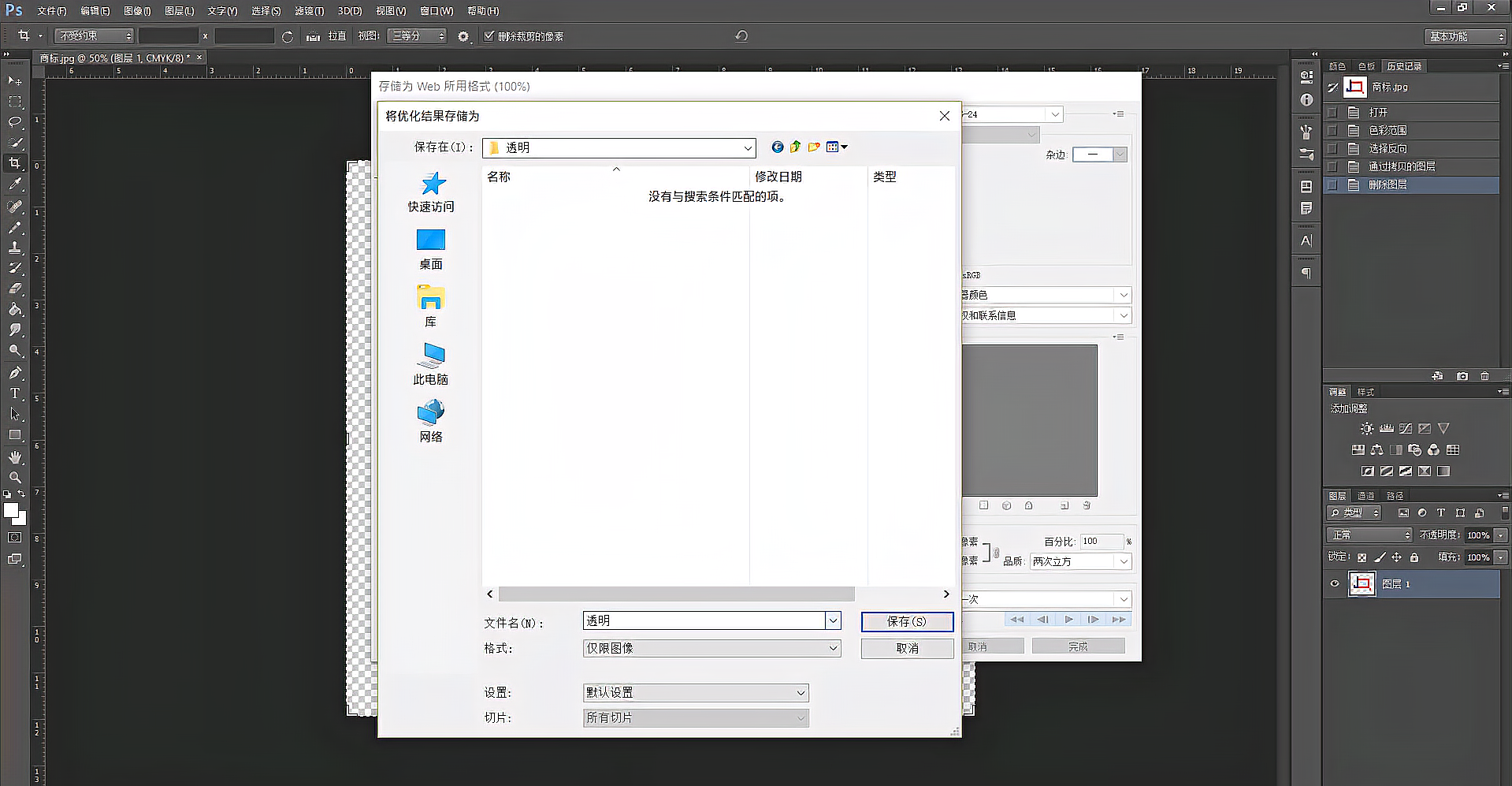Image resolution: width=1512 pixels, height=786 pixels.
Task: Select the Crop tool in the toolbar
Action: [x=15, y=163]
